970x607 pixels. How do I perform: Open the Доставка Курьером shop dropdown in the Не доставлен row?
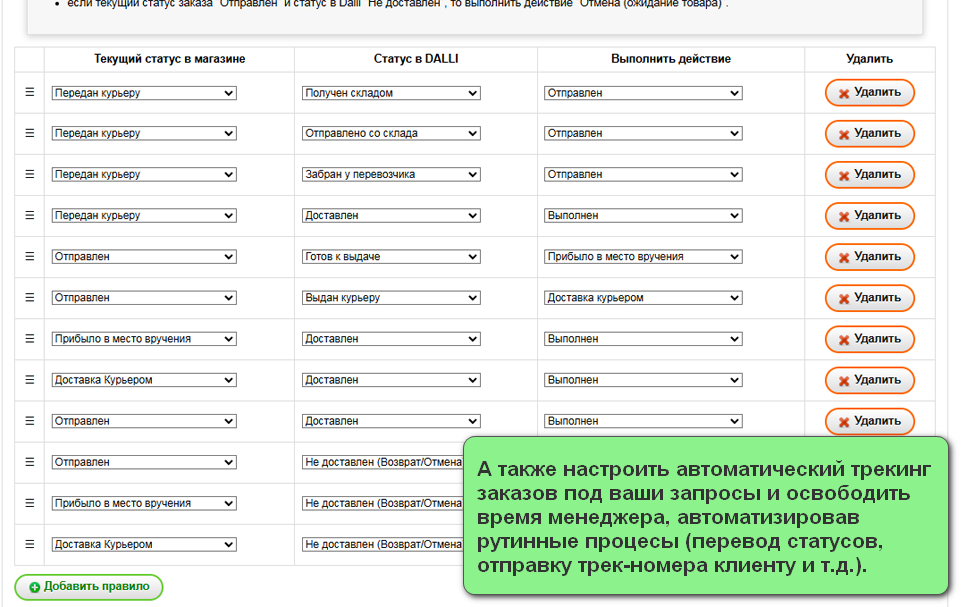(x=144, y=544)
